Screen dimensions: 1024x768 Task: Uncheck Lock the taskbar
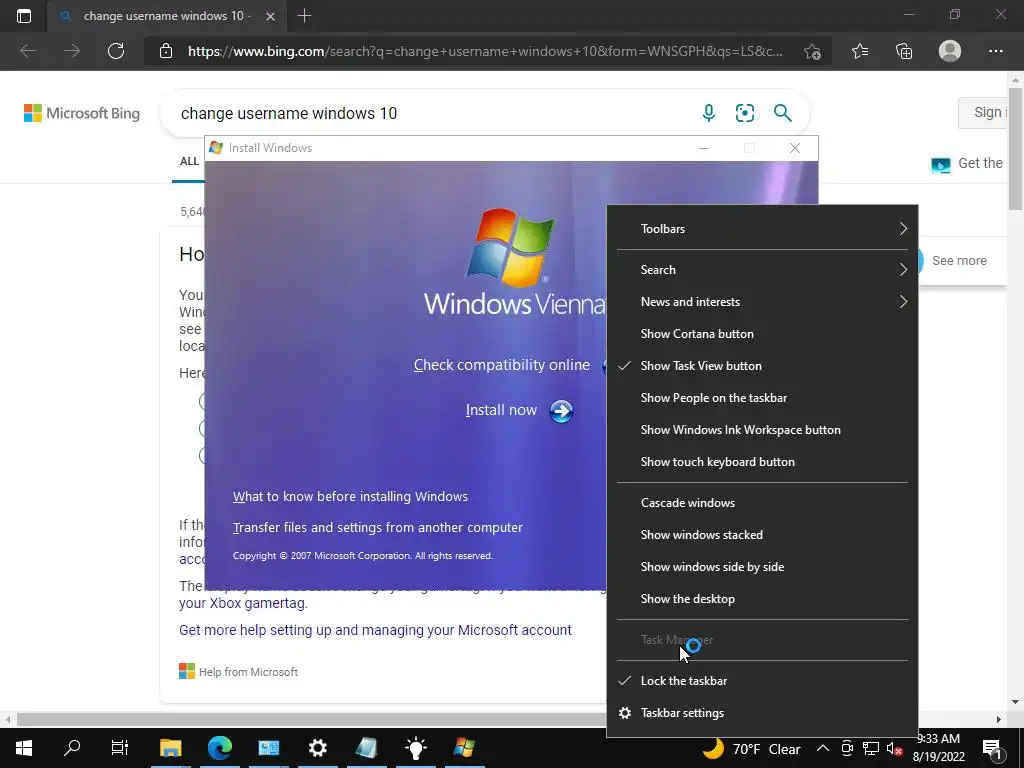(762, 680)
